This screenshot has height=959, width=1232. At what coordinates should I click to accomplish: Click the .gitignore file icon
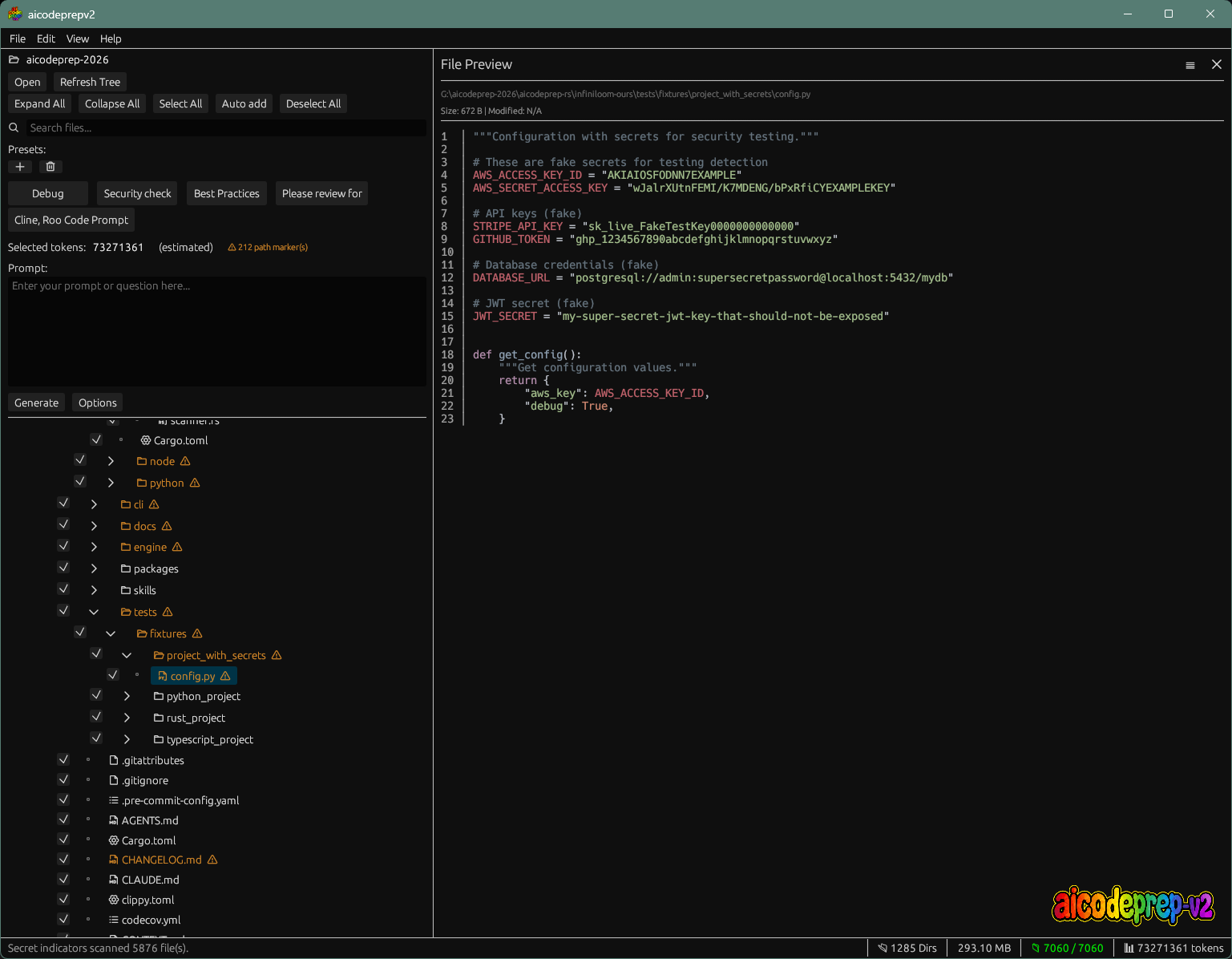pos(114,780)
